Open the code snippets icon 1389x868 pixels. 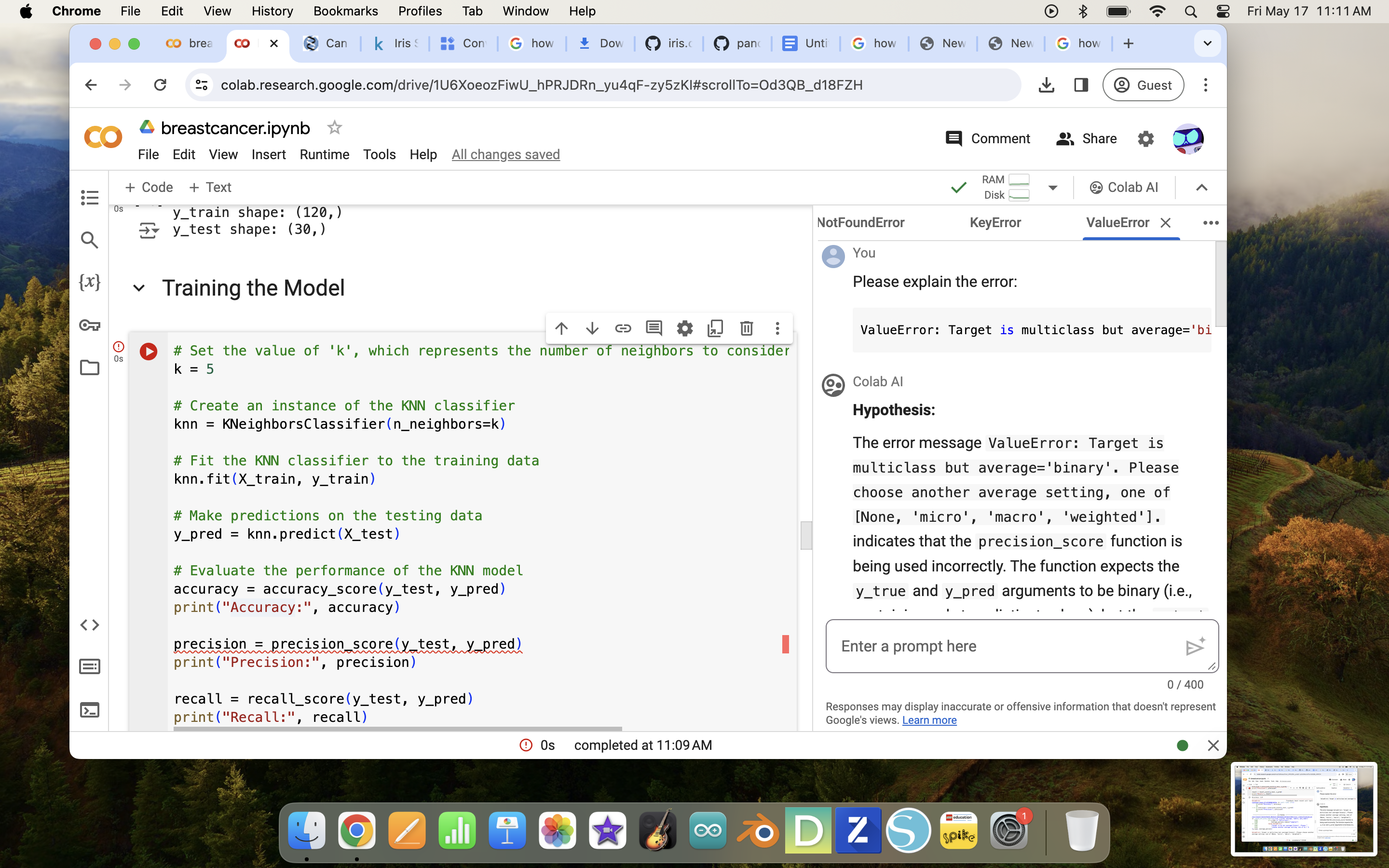click(90, 624)
